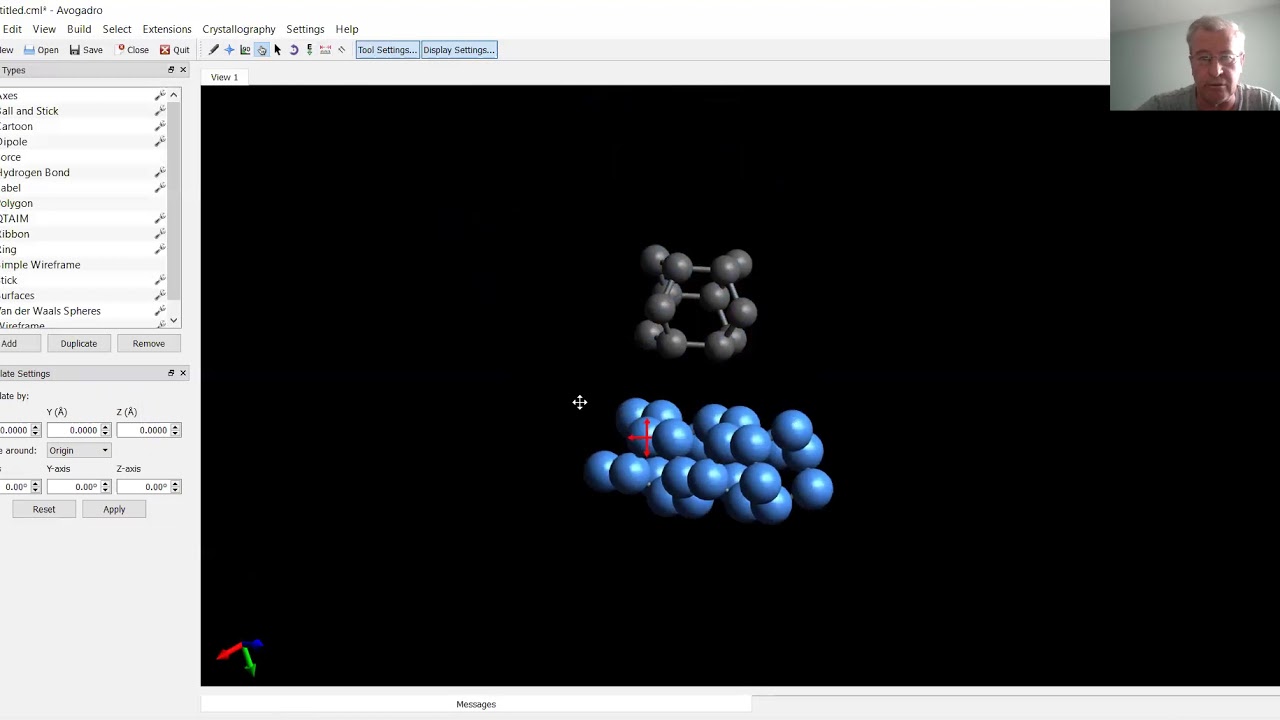Activate the Auto Rotate tool
Image resolution: width=1280 pixels, height=720 pixels.
(x=293, y=50)
